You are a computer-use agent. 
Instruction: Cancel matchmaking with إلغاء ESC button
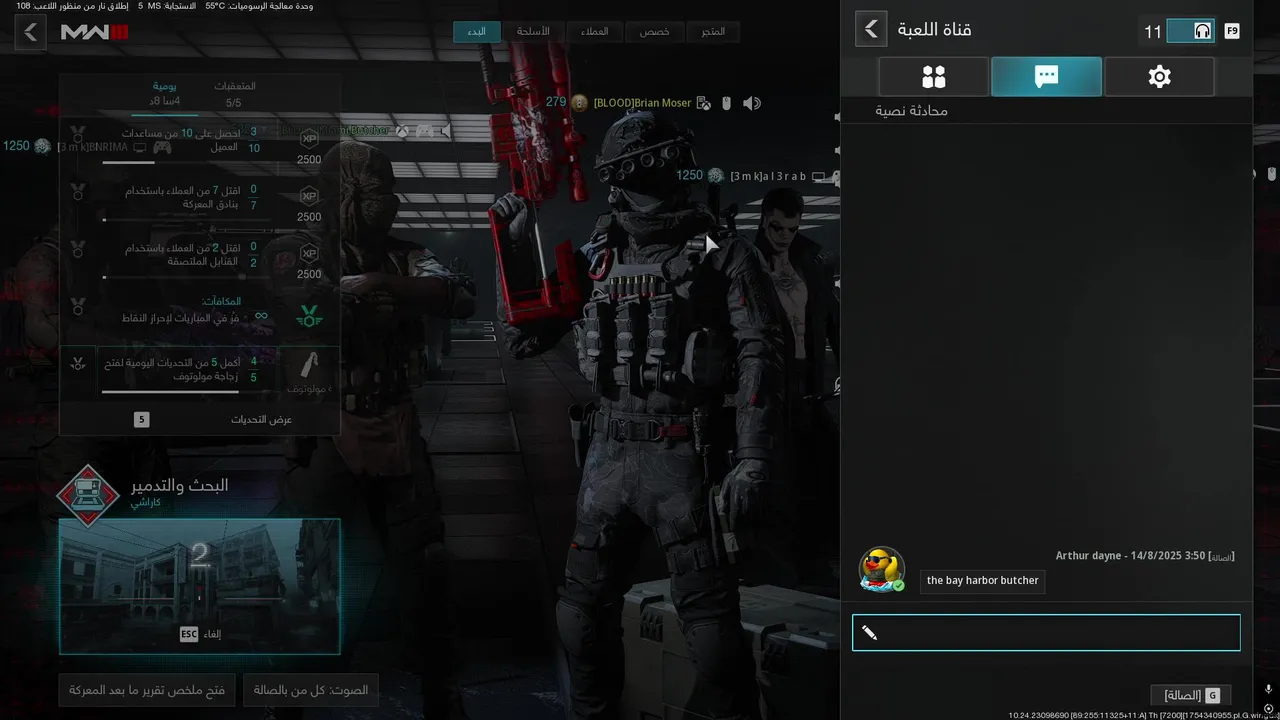(x=200, y=634)
